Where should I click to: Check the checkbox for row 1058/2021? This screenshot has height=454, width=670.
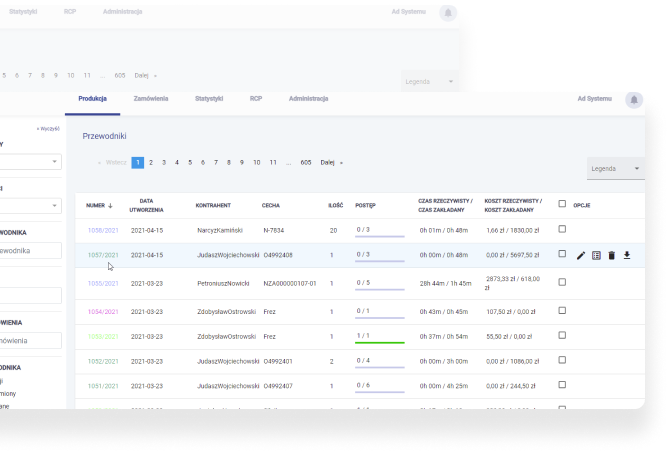(562, 229)
